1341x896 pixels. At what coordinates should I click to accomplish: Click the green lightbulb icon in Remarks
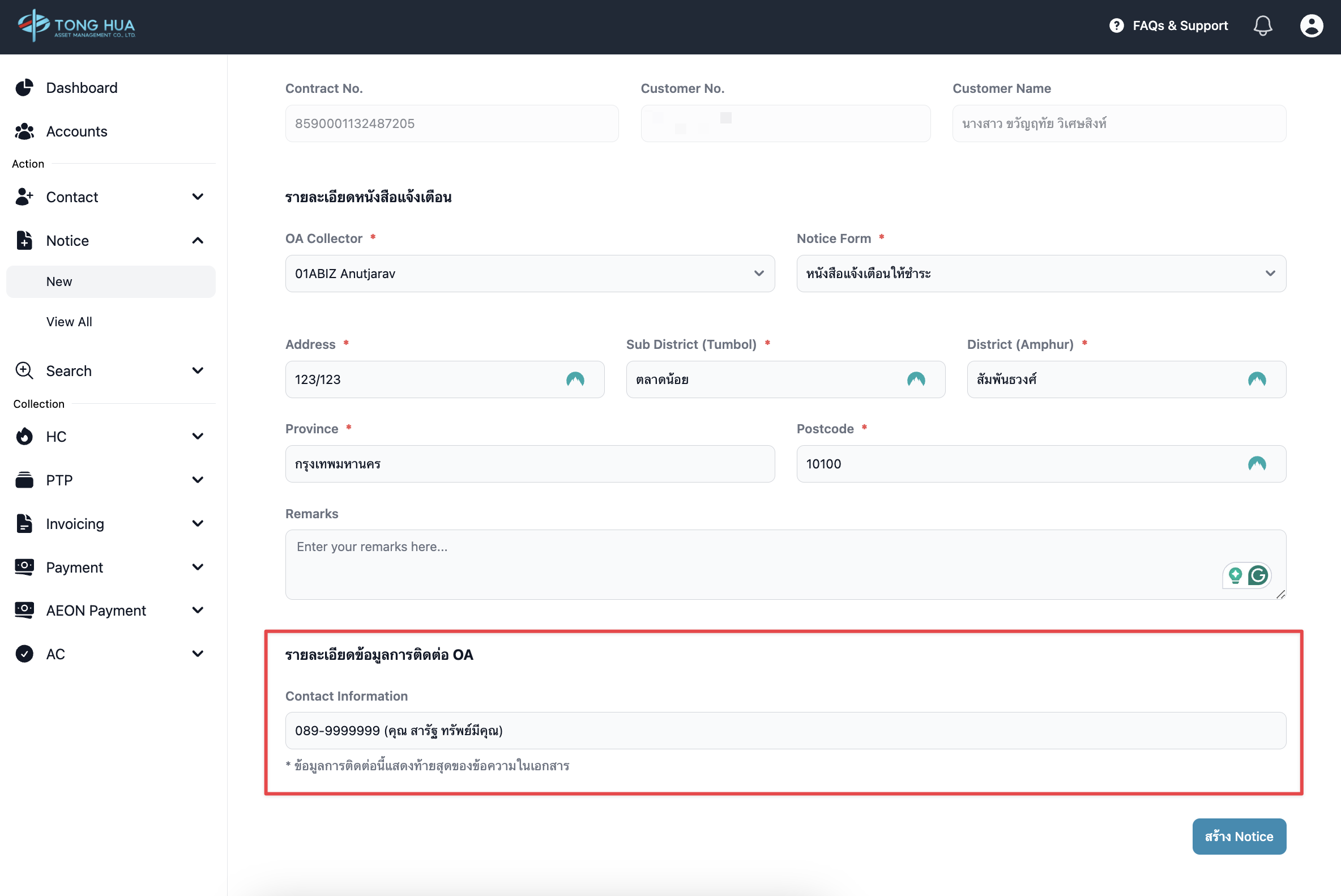pyautogui.click(x=1235, y=575)
